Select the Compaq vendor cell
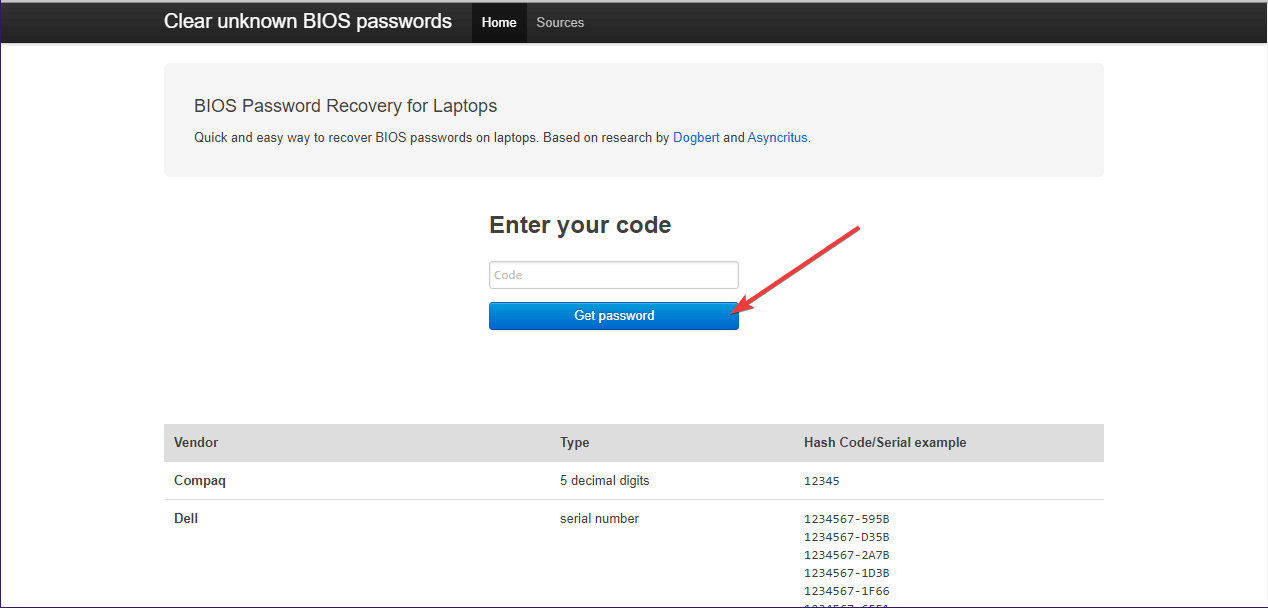This screenshot has height=608, width=1268. 200,480
